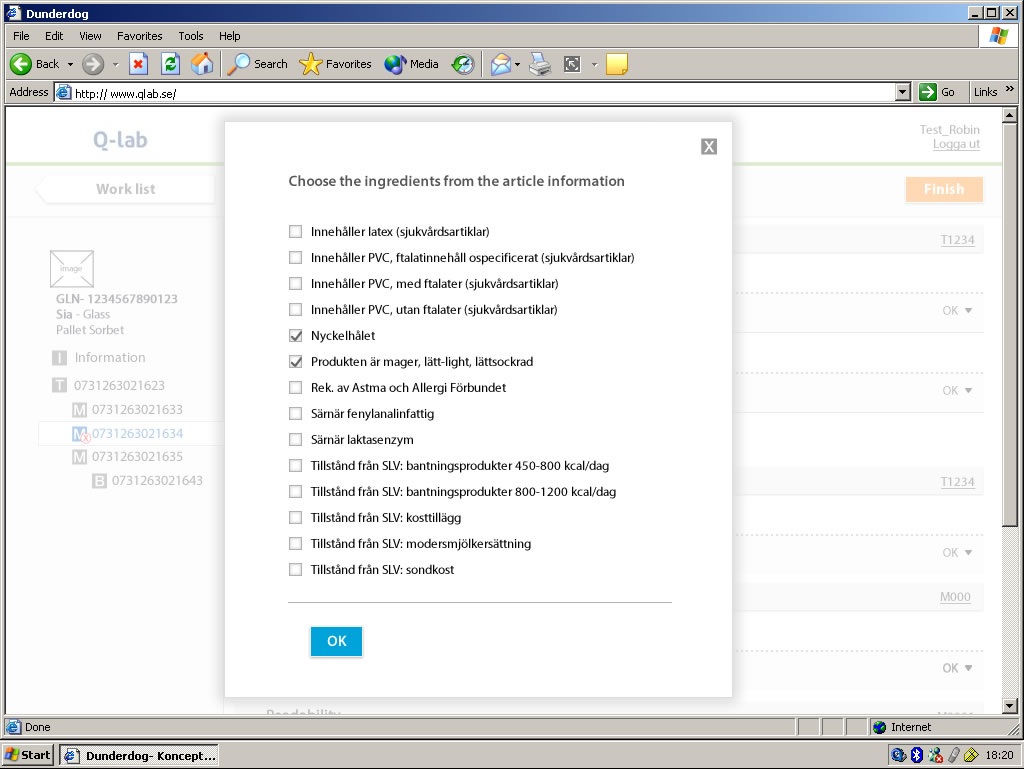Go to Home page icon

click(202, 64)
